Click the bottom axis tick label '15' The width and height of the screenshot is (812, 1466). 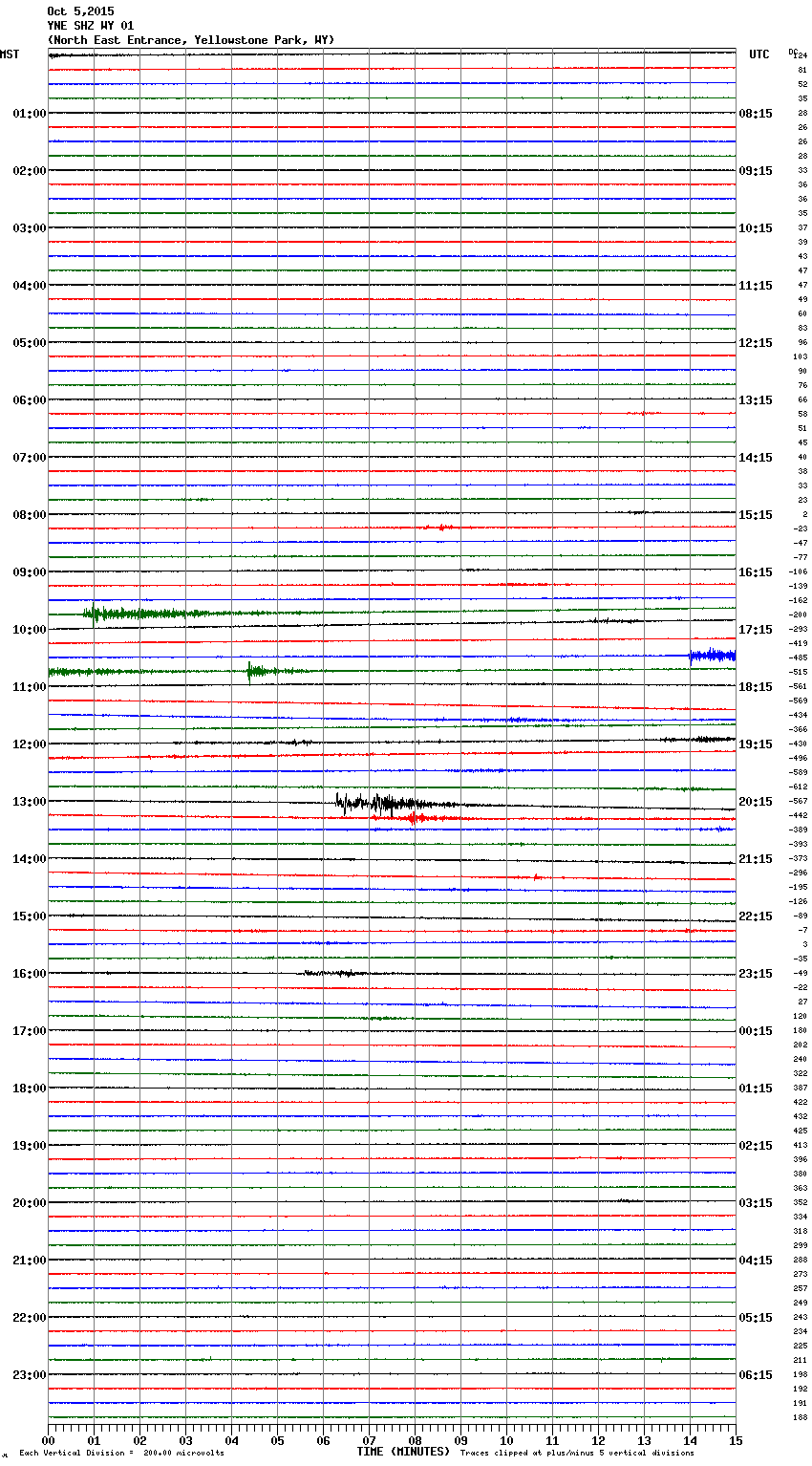coord(736,1440)
